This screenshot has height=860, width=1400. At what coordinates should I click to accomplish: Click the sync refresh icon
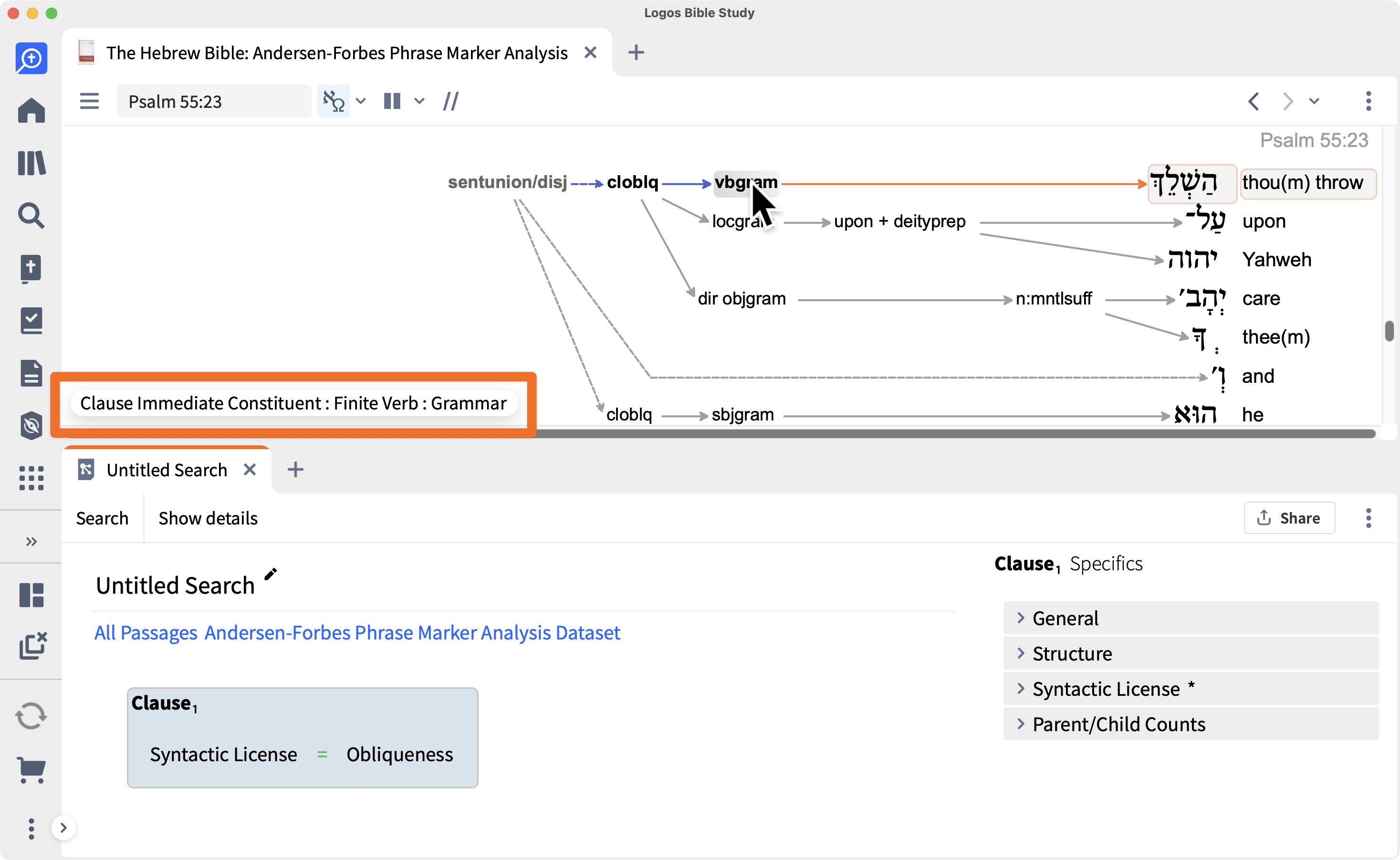(x=31, y=716)
